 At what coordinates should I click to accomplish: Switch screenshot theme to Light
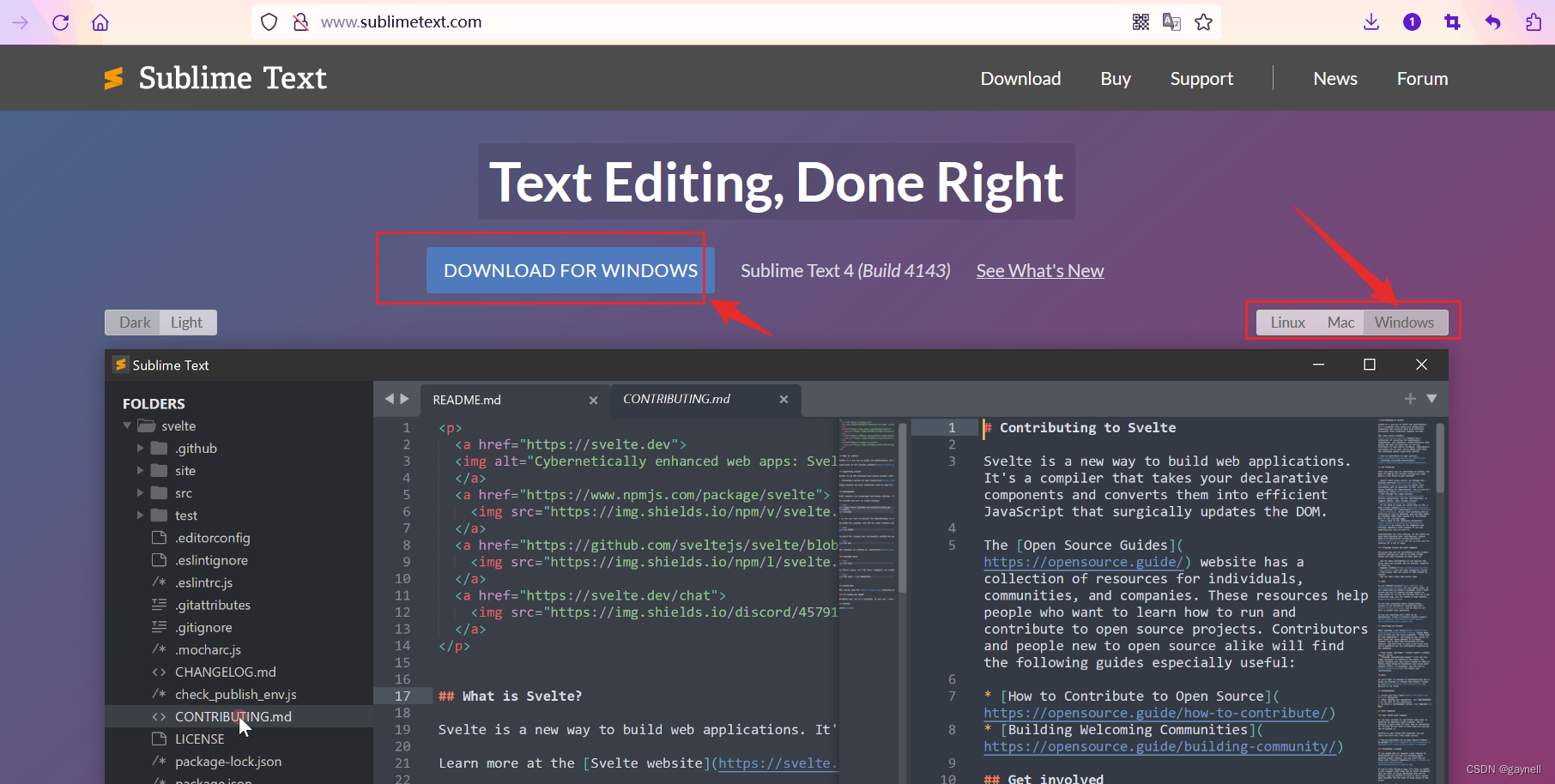tap(187, 323)
